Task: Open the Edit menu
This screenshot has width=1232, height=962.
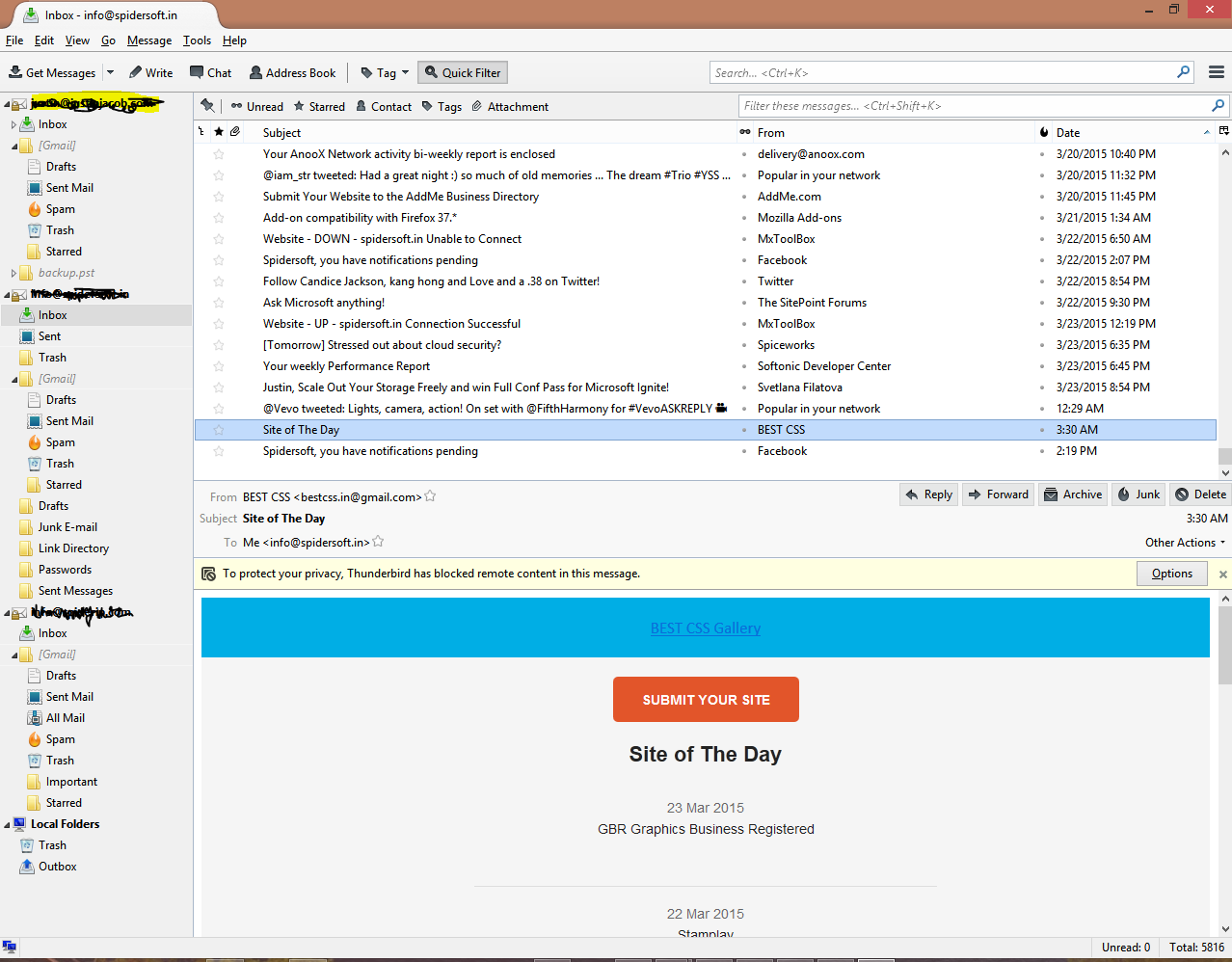Action: (x=44, y=40)
